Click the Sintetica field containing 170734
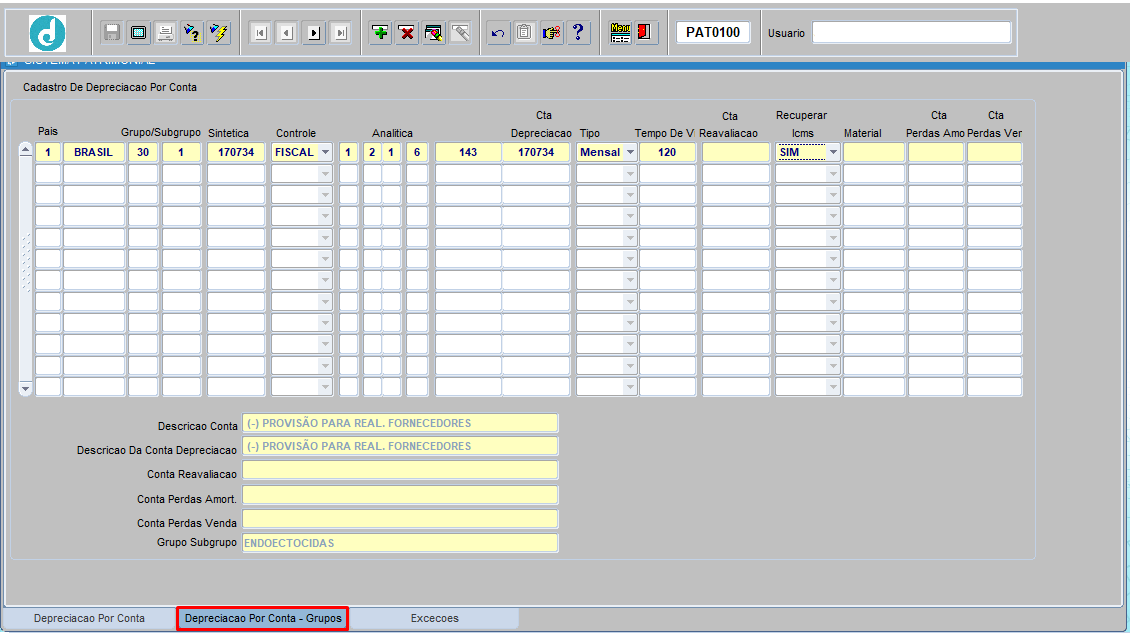Image resolution: width=1130 pixels, height=633 pixels. [x=236, y=153]
